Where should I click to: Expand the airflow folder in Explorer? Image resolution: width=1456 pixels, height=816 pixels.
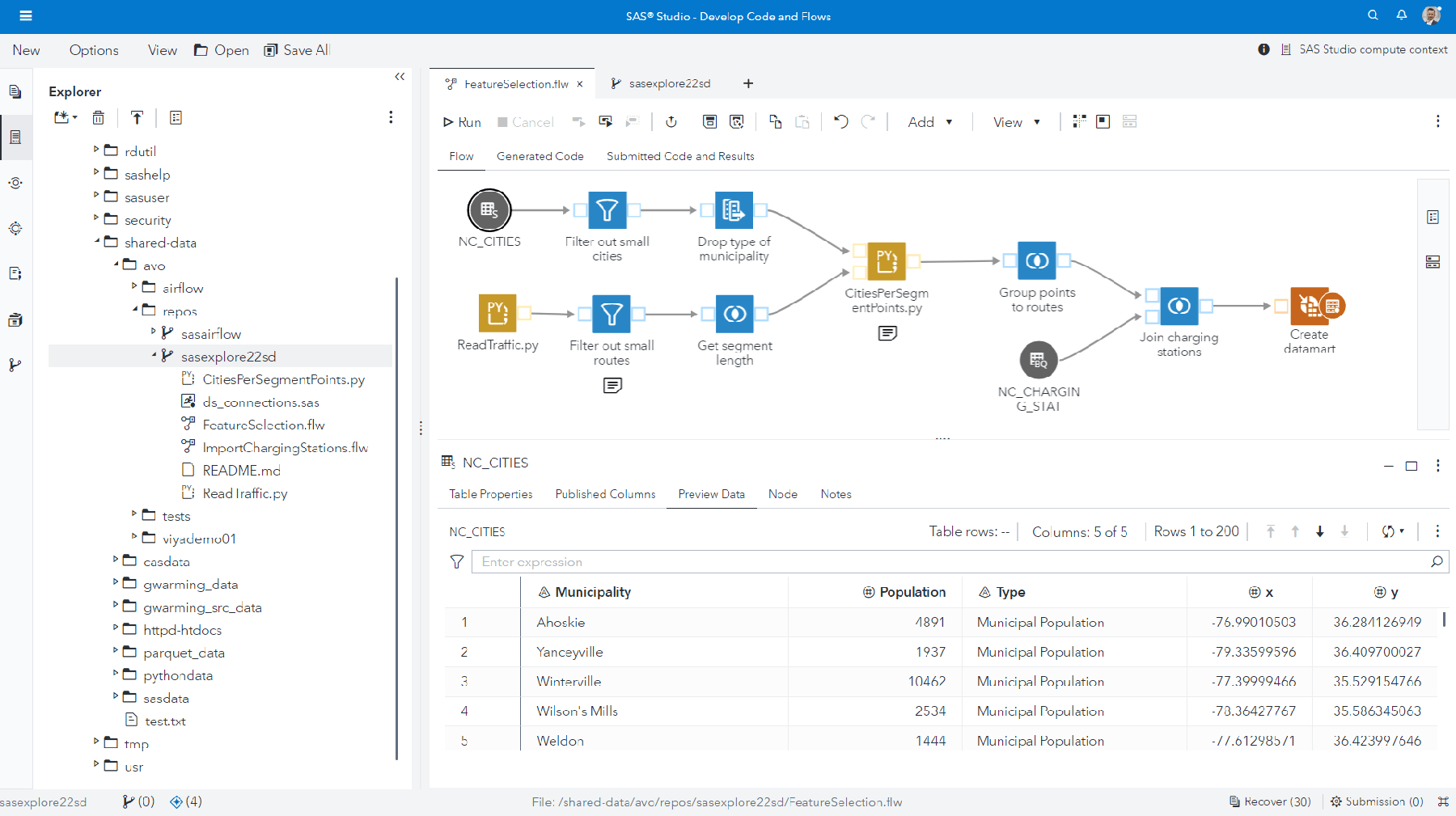tap(133, 287)
